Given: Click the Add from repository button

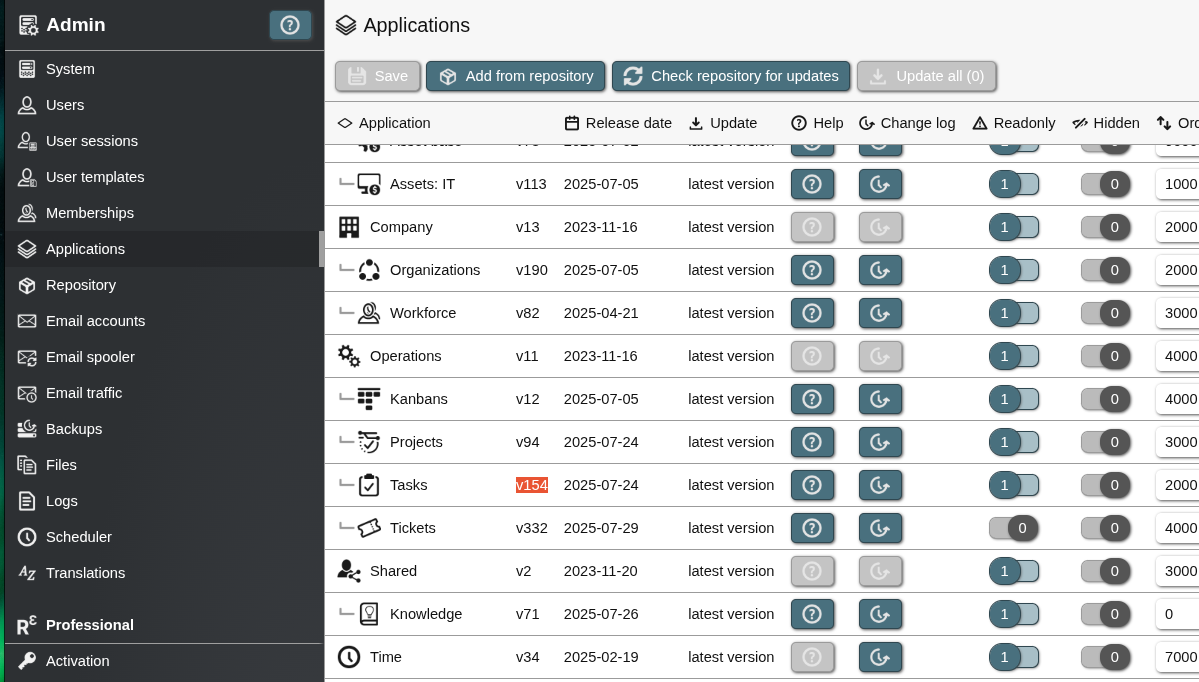Looking at the screenshot, I should tap(516, 76).
